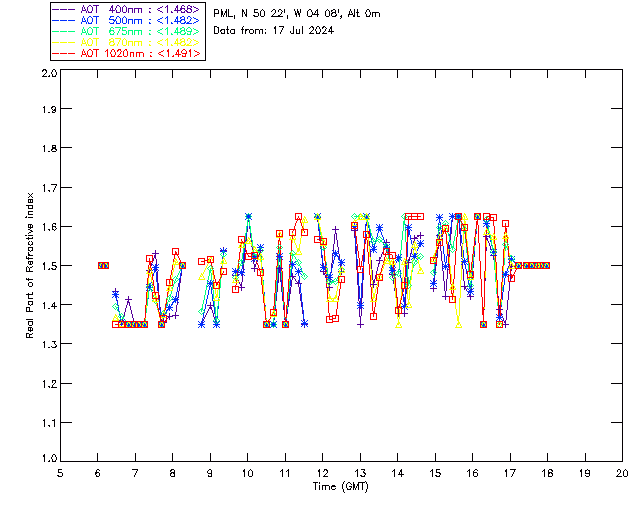This screenshot has width=640, height=512.
Task: Click the x-axis label 18
Action: click(x=547, y=473)
